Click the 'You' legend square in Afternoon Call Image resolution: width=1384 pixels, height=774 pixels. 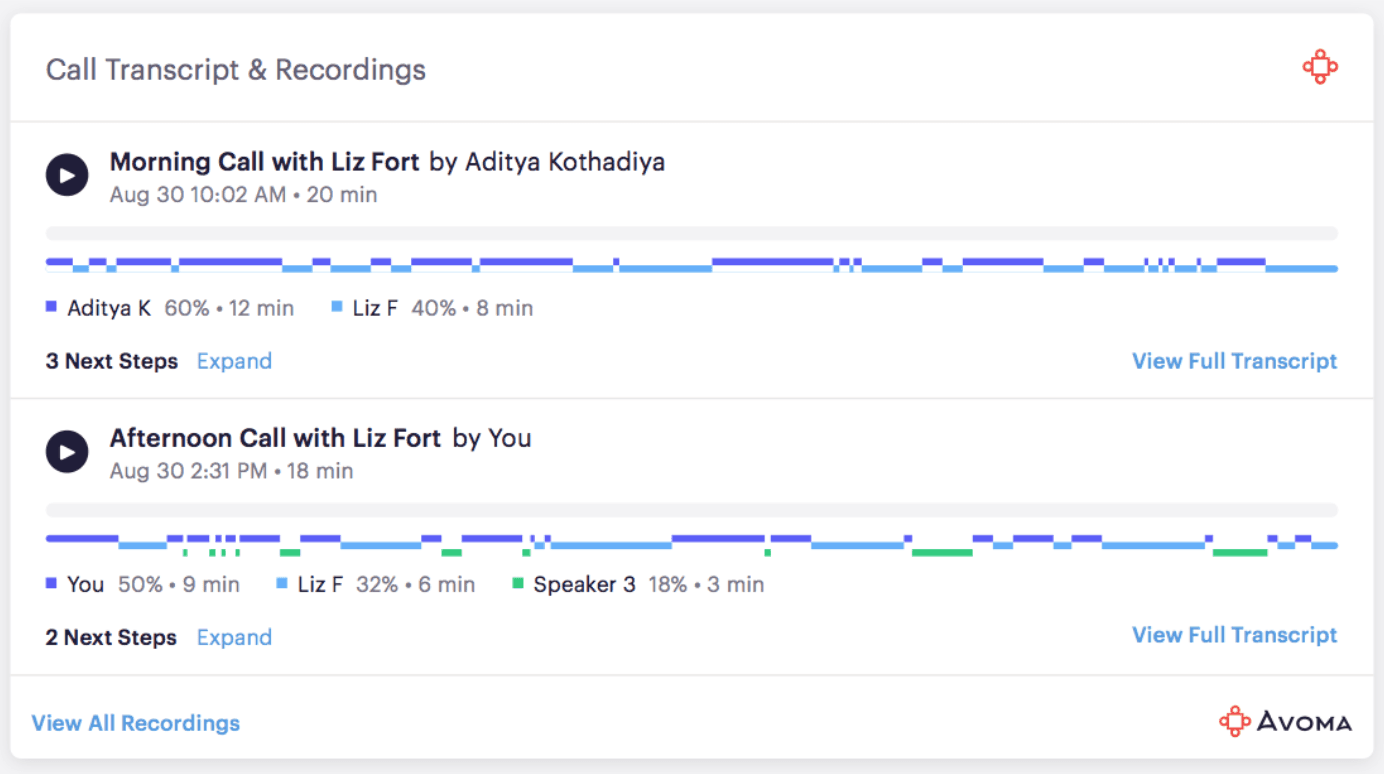(x=52, y=584)
